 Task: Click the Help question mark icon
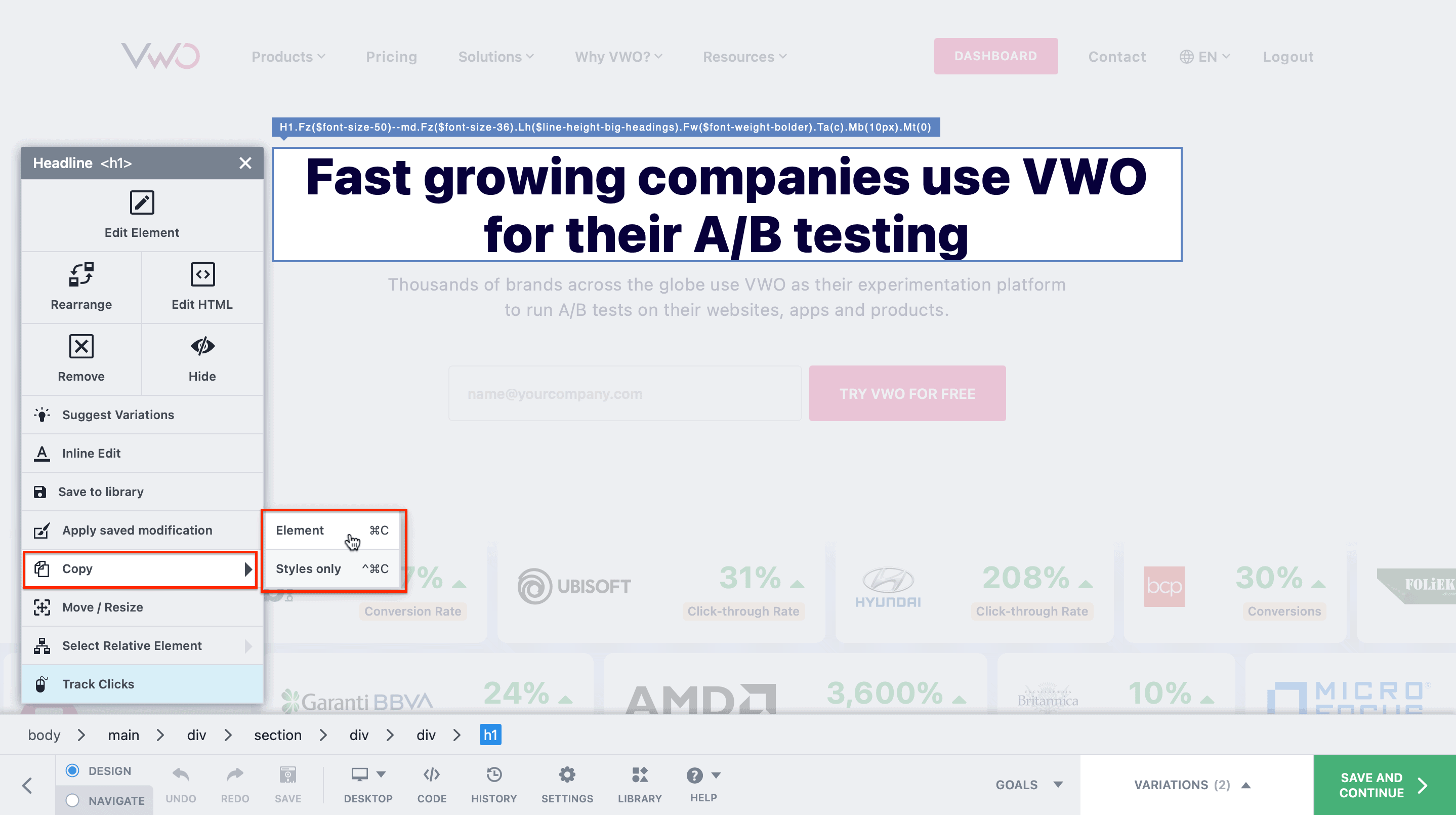click(695, 775)
